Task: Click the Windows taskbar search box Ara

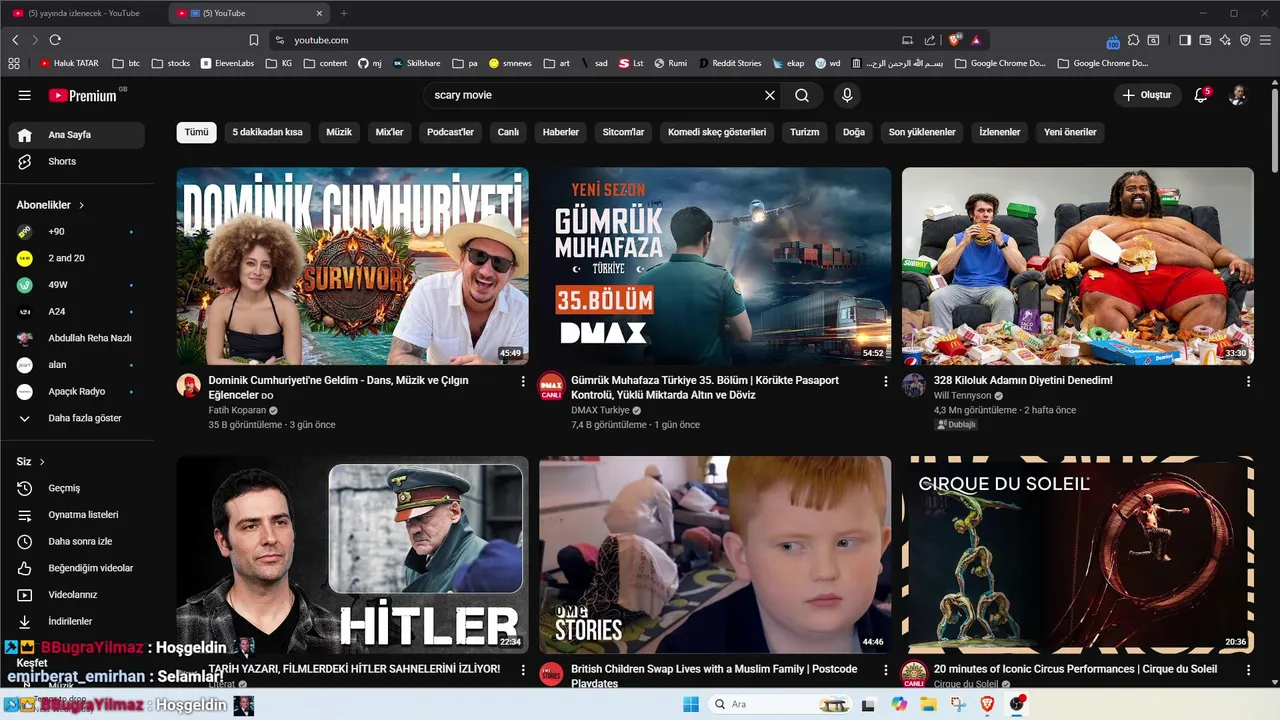Action: (x=780, y=704)
